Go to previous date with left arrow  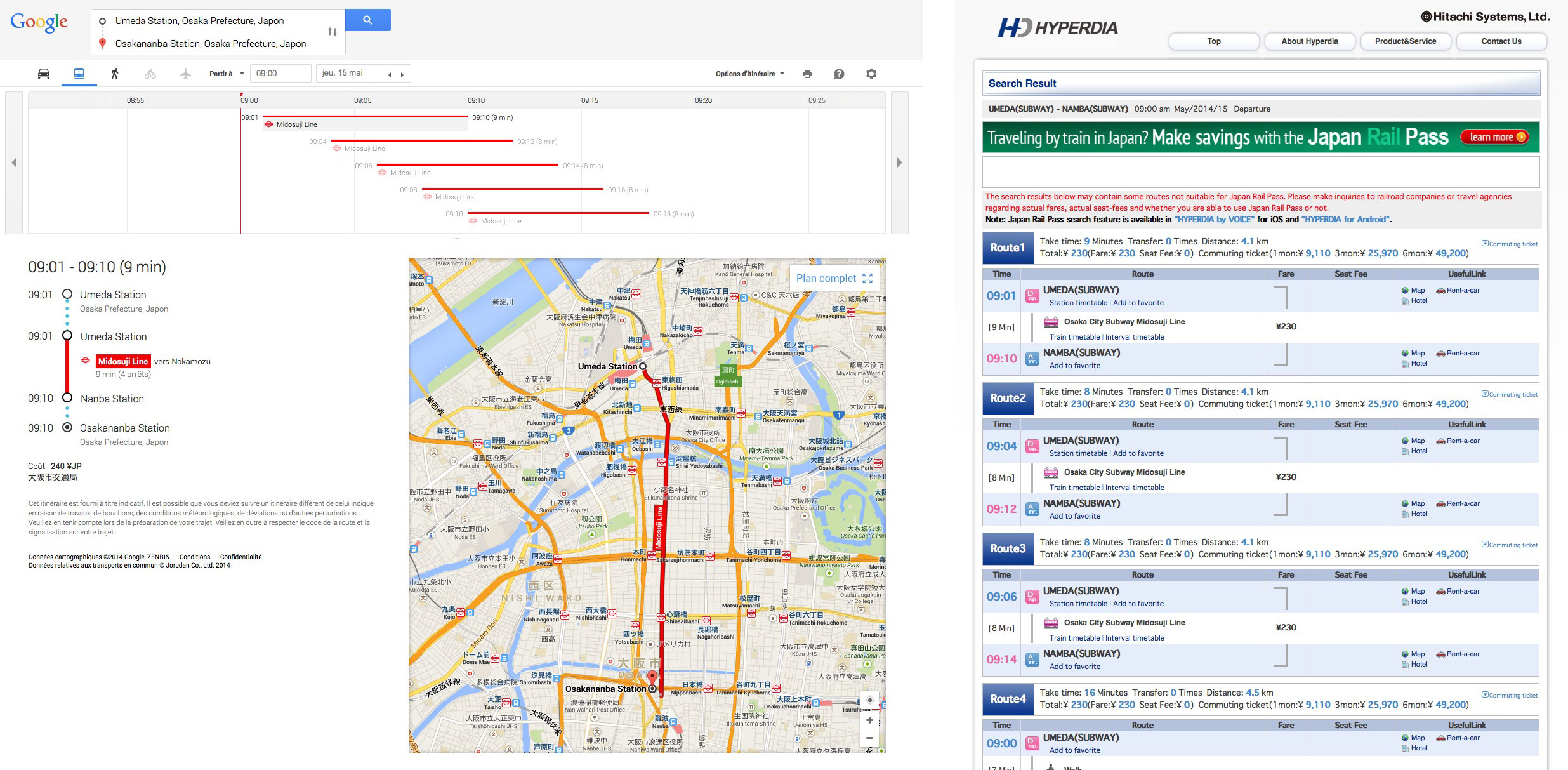[390, 74]
